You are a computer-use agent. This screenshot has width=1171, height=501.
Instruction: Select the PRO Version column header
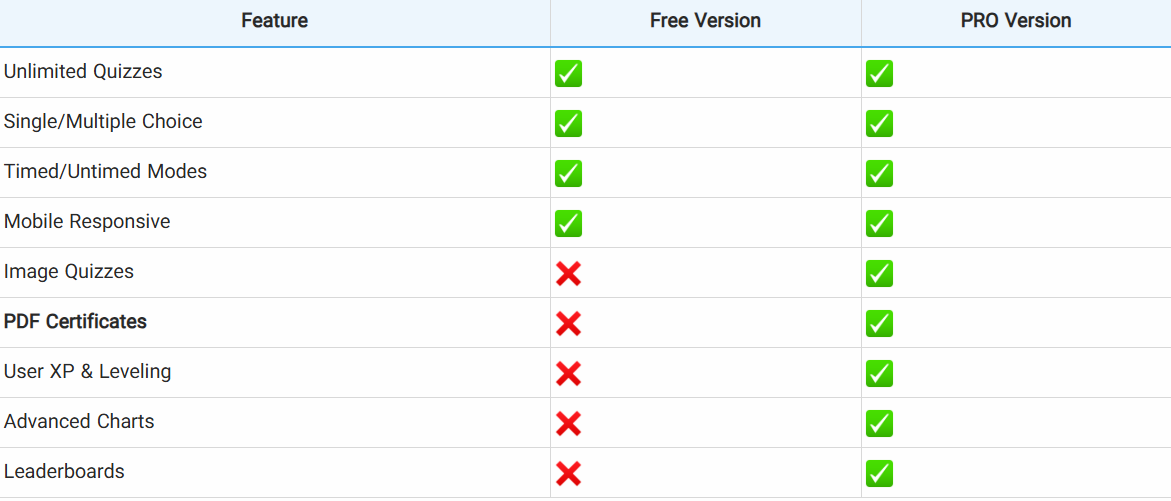point(1015,21)
